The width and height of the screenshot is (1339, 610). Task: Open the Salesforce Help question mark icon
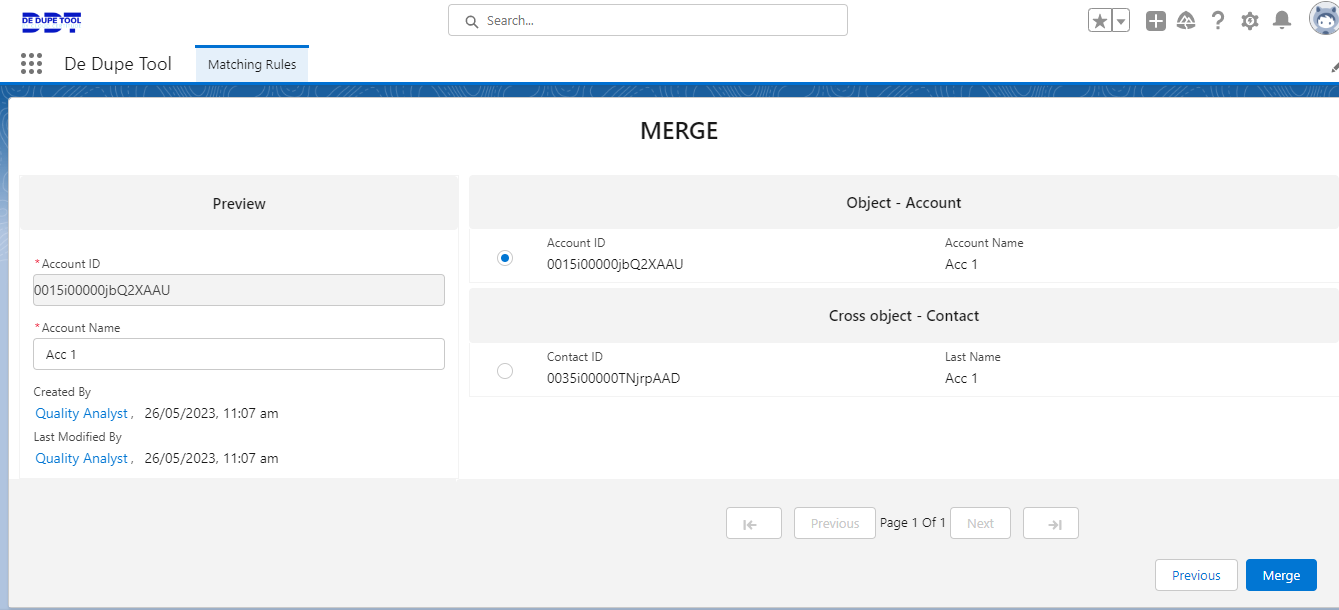pyautogui.click(x=1217, y=21)
